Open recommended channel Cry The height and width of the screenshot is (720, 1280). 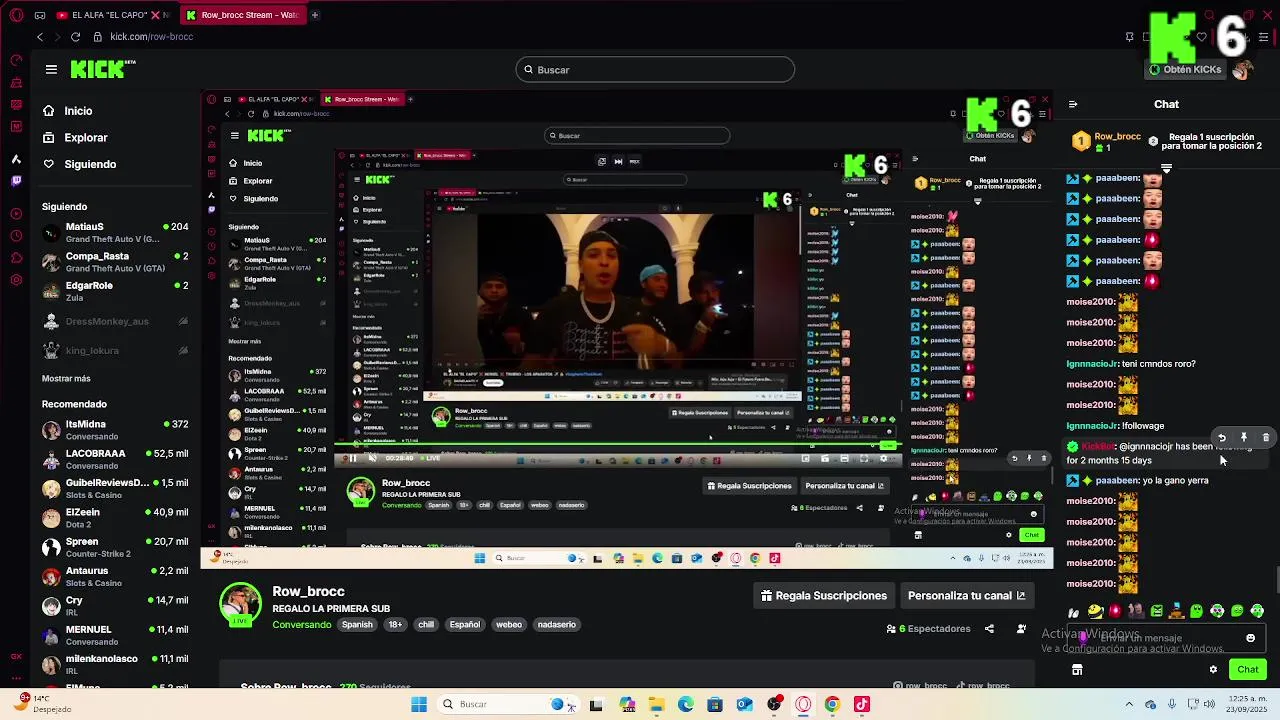[115, 605]
